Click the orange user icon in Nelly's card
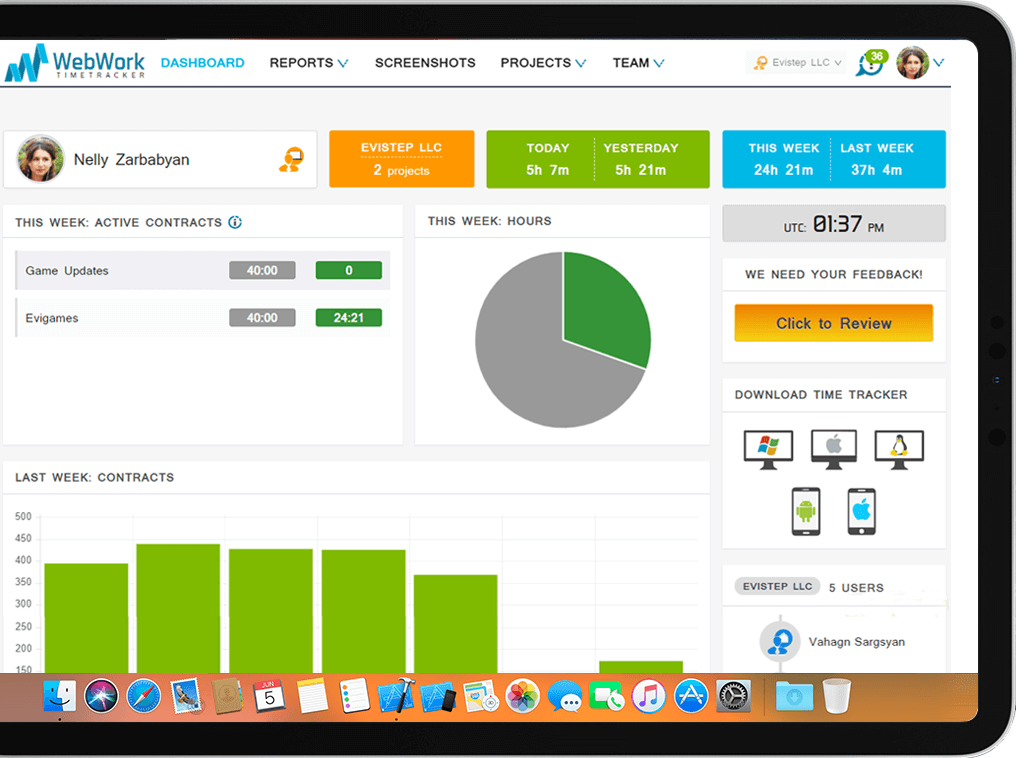This screenshot has height=758, width=1024. (291, 159)
